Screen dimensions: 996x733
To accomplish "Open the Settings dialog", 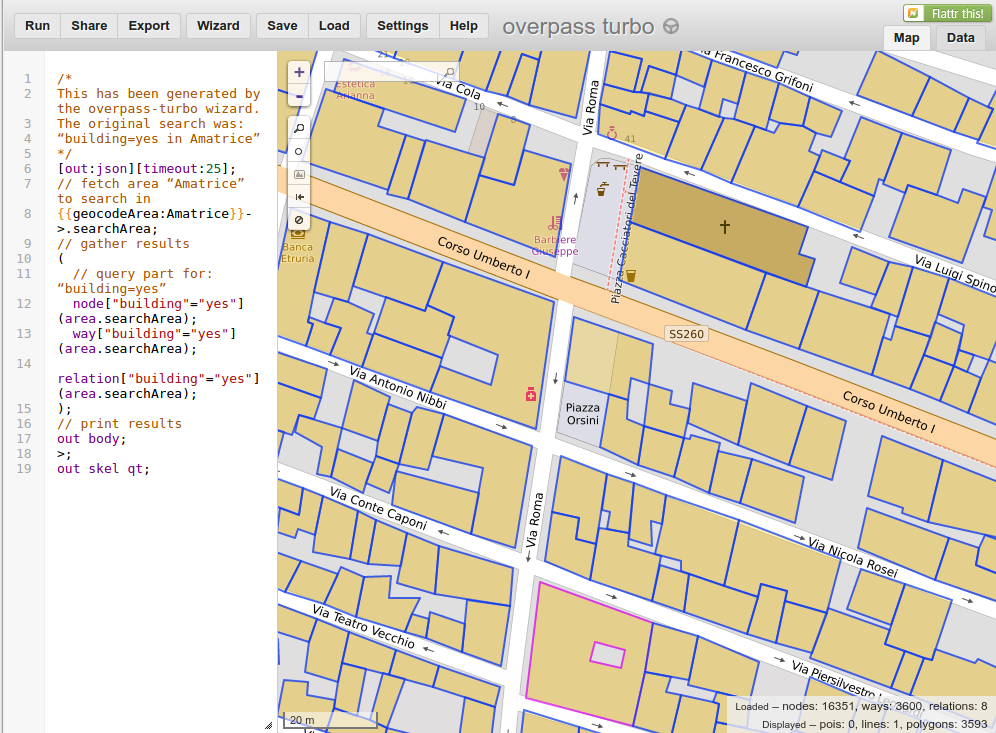I will pos(402,26).
